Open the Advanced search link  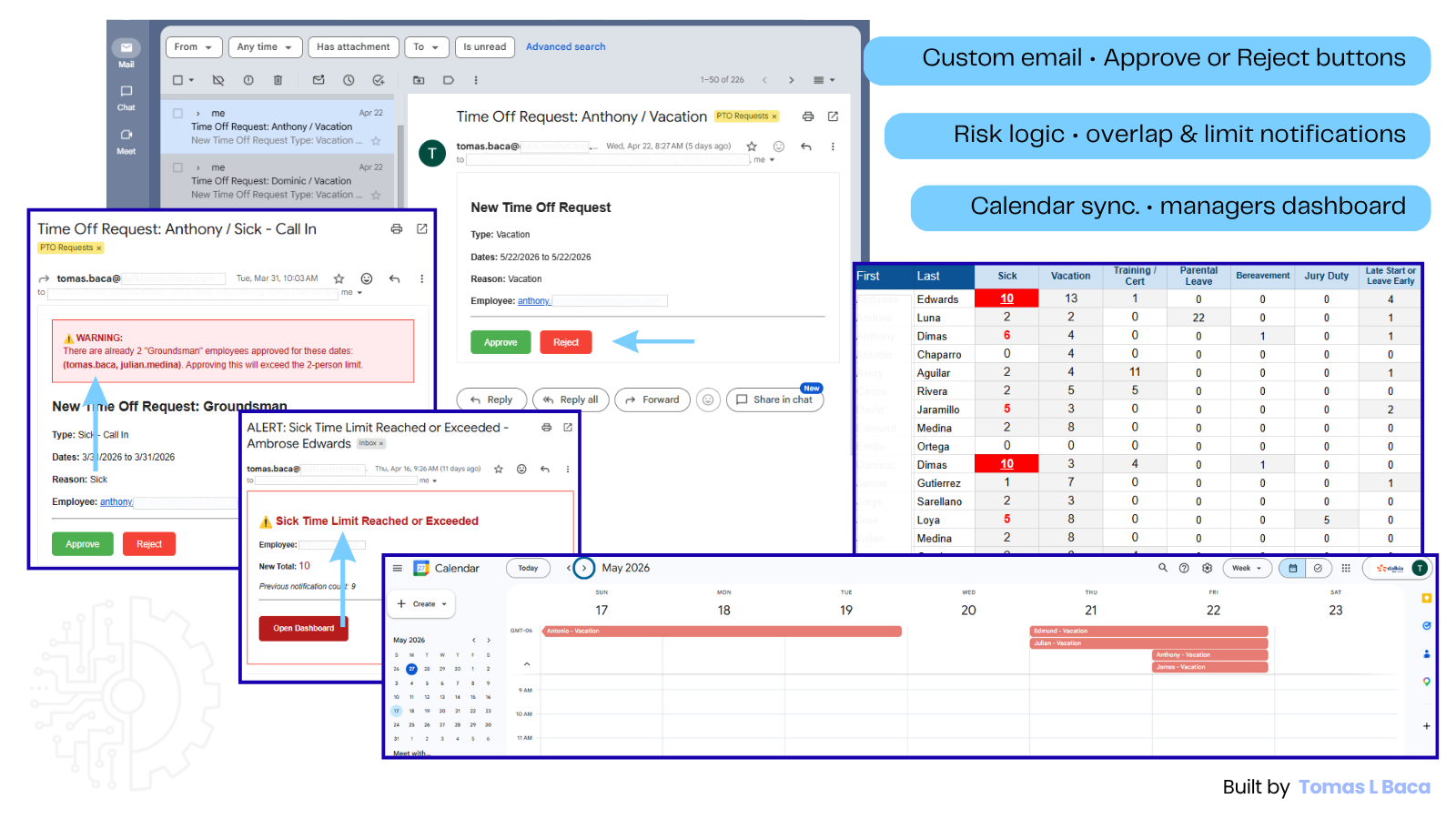tap(565, 47)
